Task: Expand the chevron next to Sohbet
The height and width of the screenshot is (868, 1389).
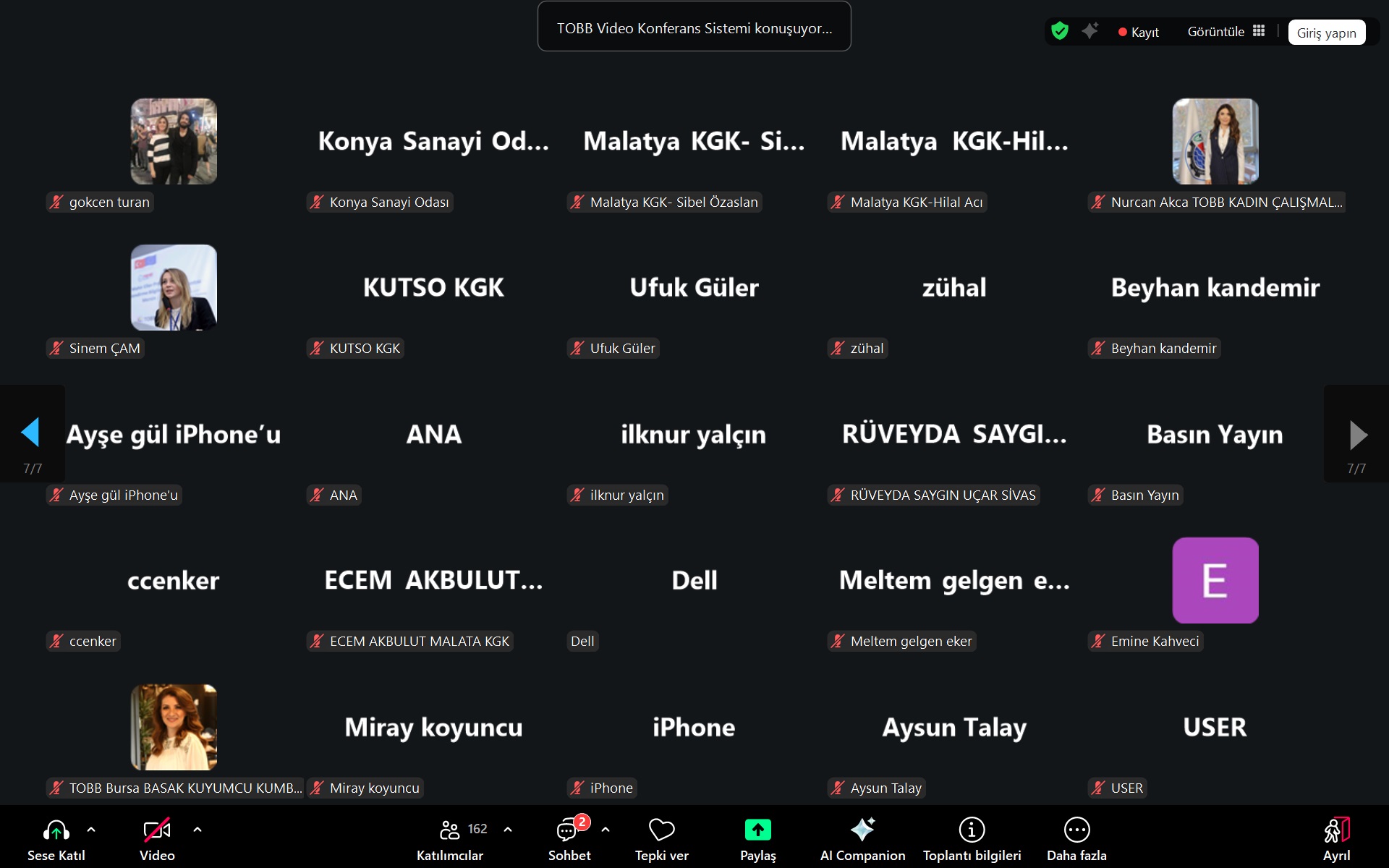Action: (x=606, y=830)
